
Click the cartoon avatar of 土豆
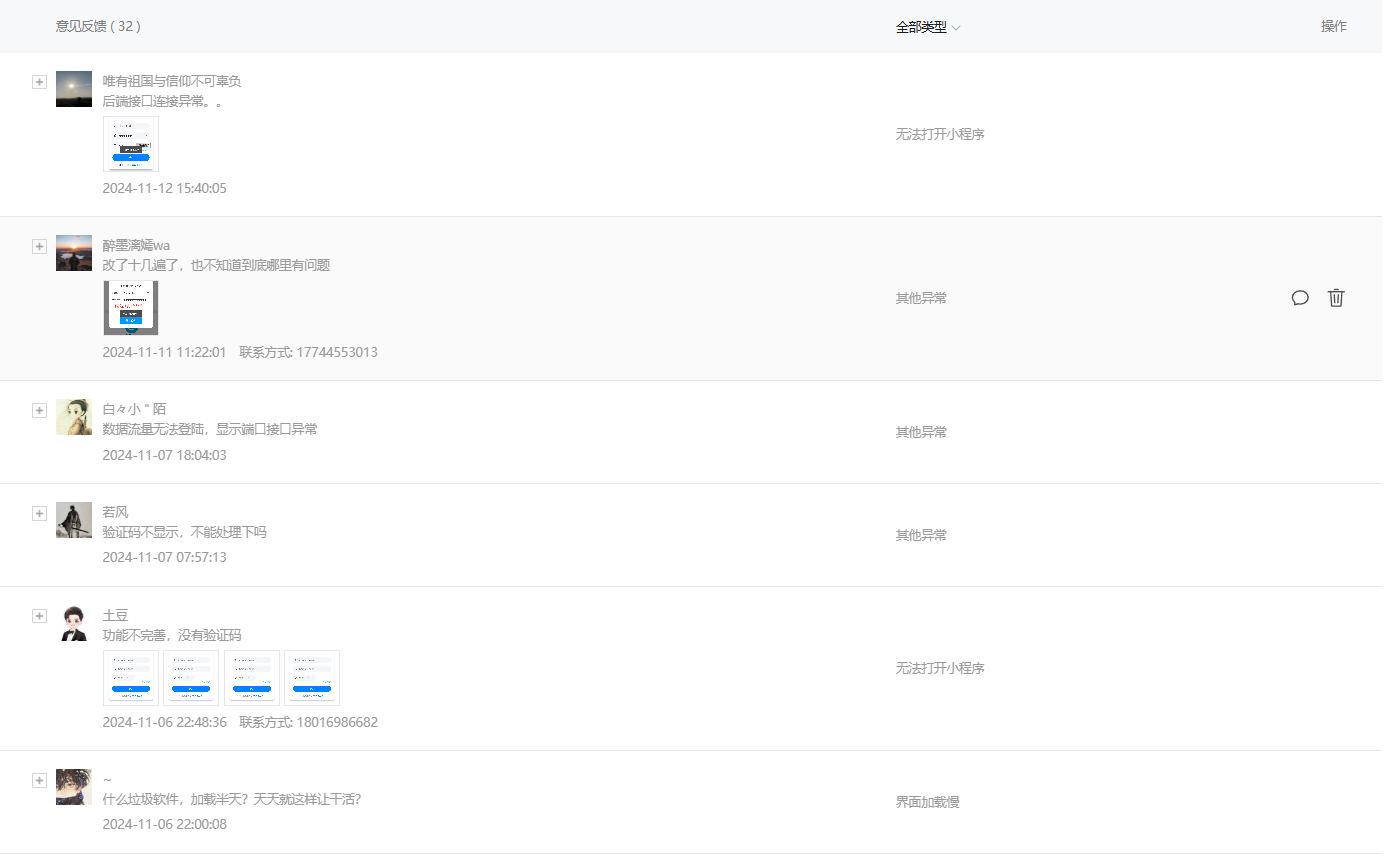74,622
